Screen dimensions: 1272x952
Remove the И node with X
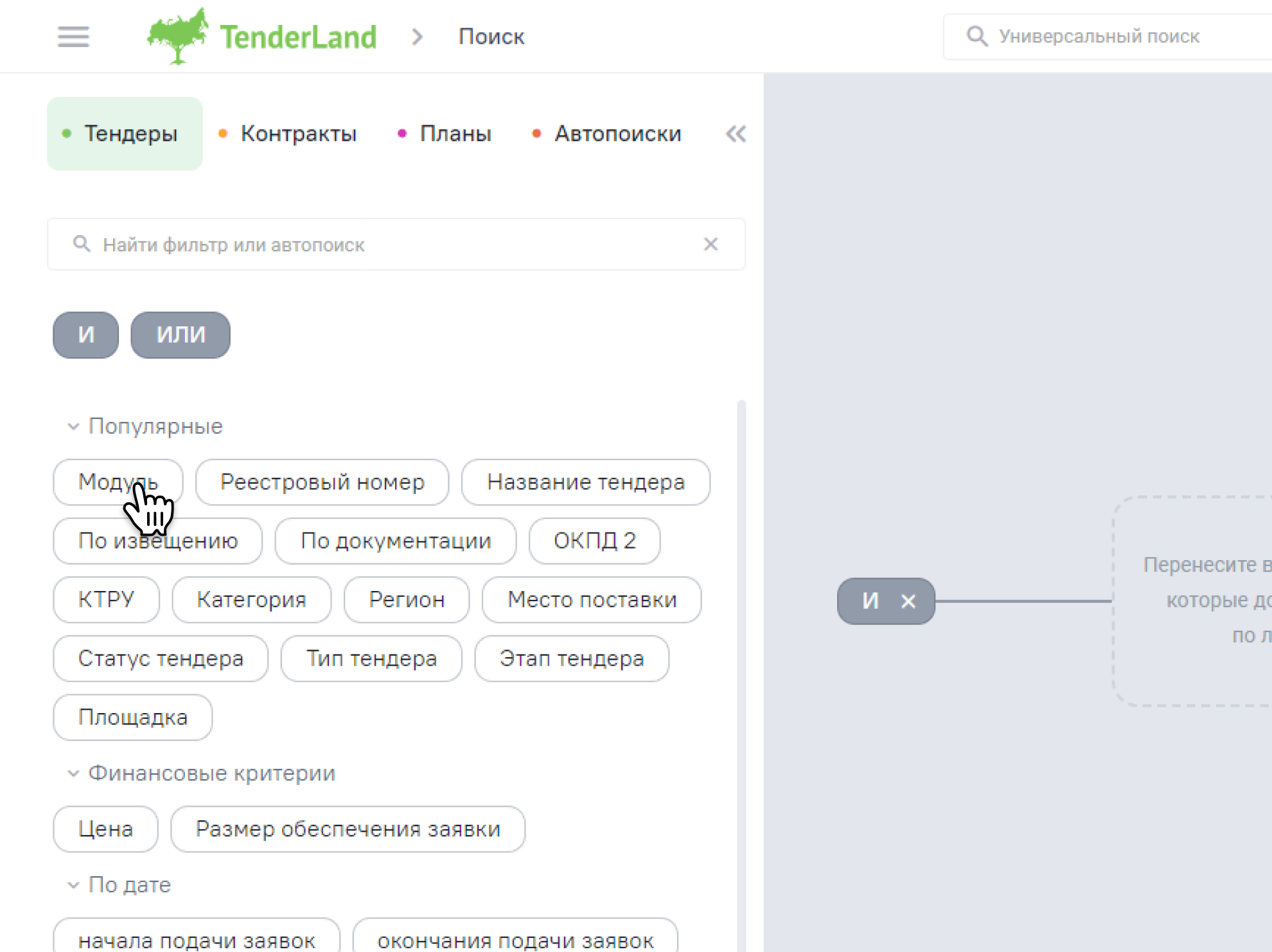pyautogui.click(x=908, y=601)
